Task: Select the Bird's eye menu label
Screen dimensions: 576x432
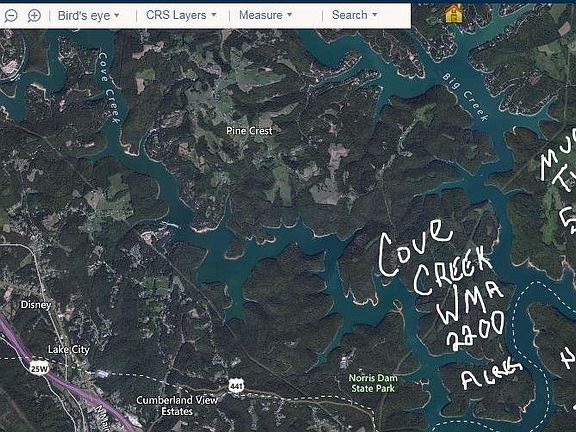Action: pyautogui.click(x=84, y=15)
